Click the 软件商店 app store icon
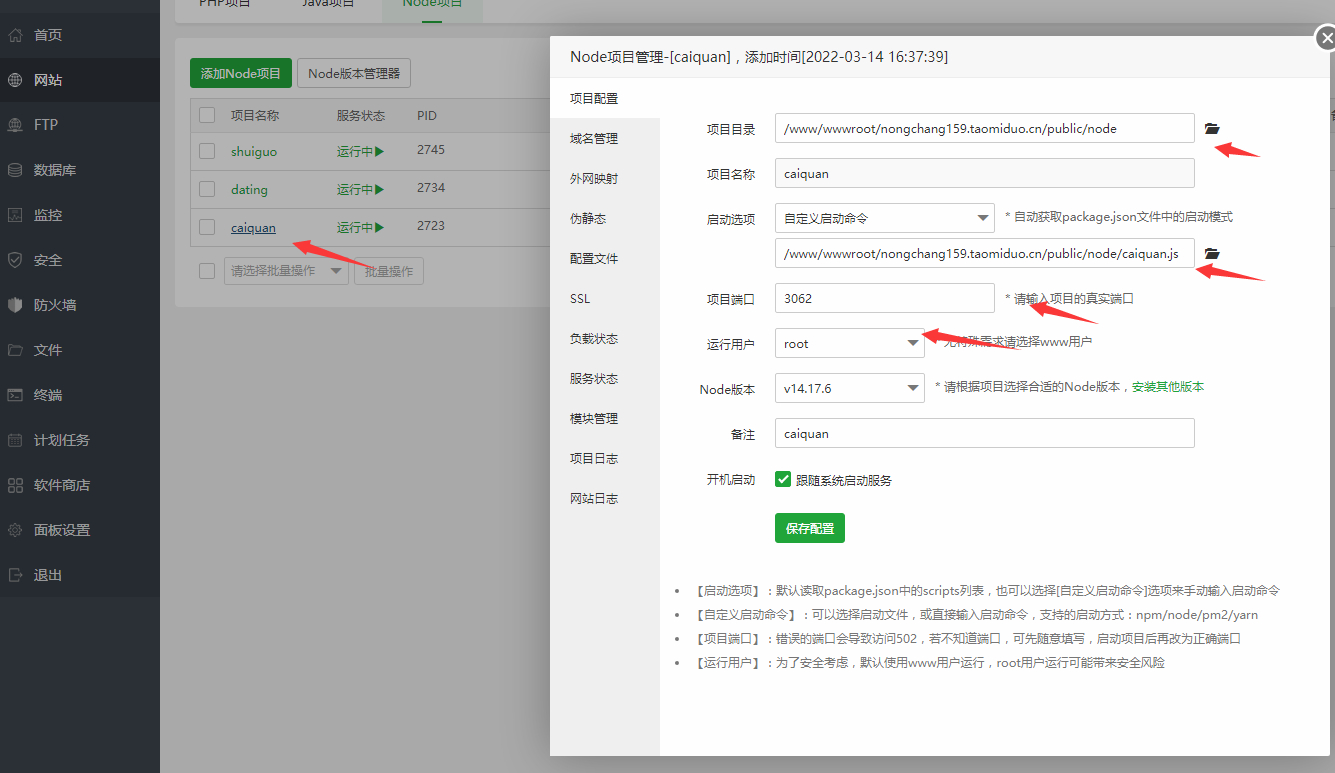Screen dimensions: 1335x773 coord(15,485)
